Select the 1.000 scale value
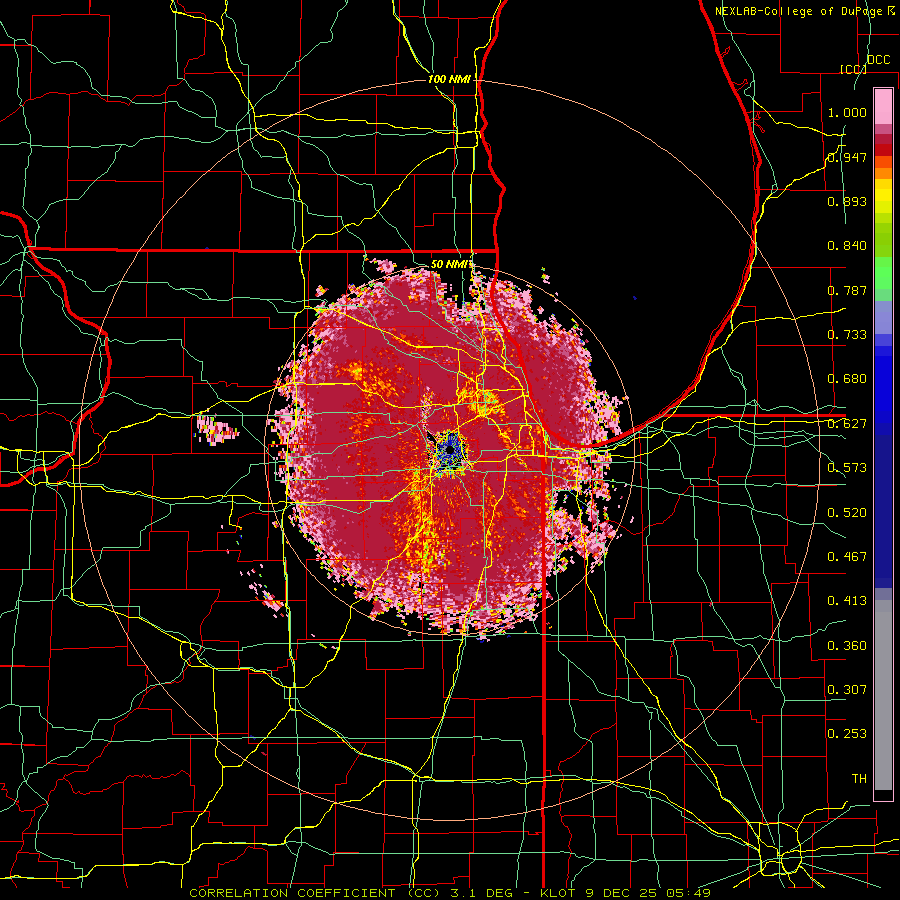Screen dimensions: 900x900 pos(847,112)
